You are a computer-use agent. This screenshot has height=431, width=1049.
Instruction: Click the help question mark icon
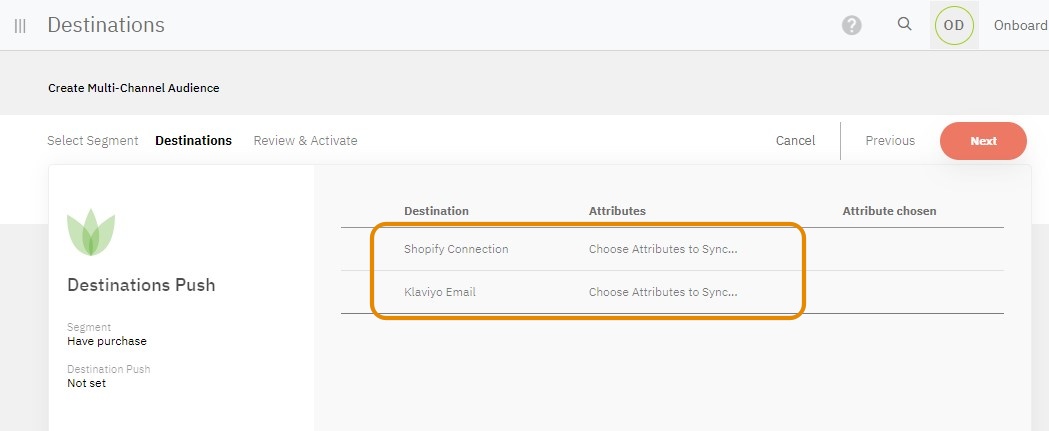851,25
